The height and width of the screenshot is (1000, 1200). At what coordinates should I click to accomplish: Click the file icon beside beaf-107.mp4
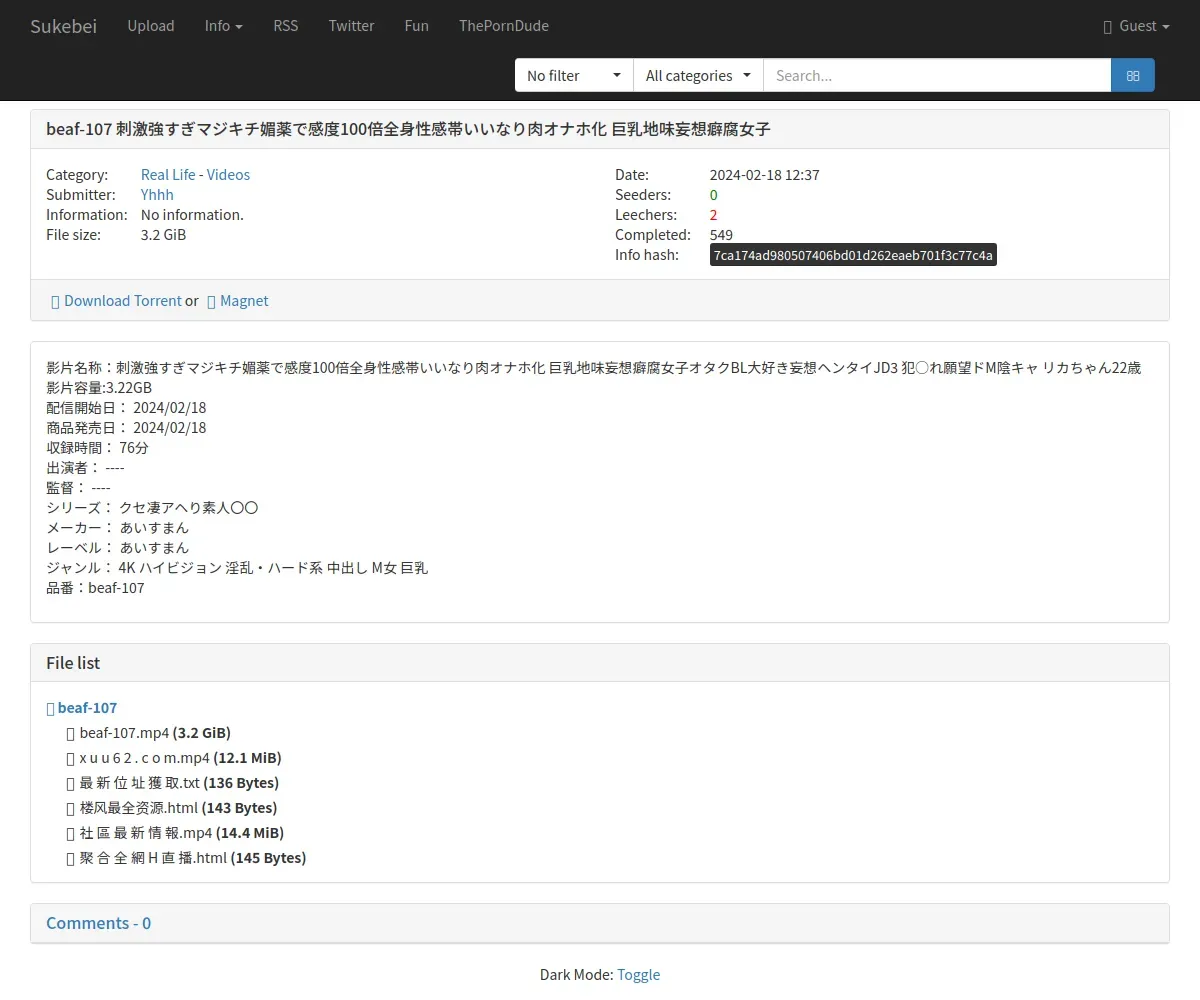pyautogui.click(x=70, y=733)
